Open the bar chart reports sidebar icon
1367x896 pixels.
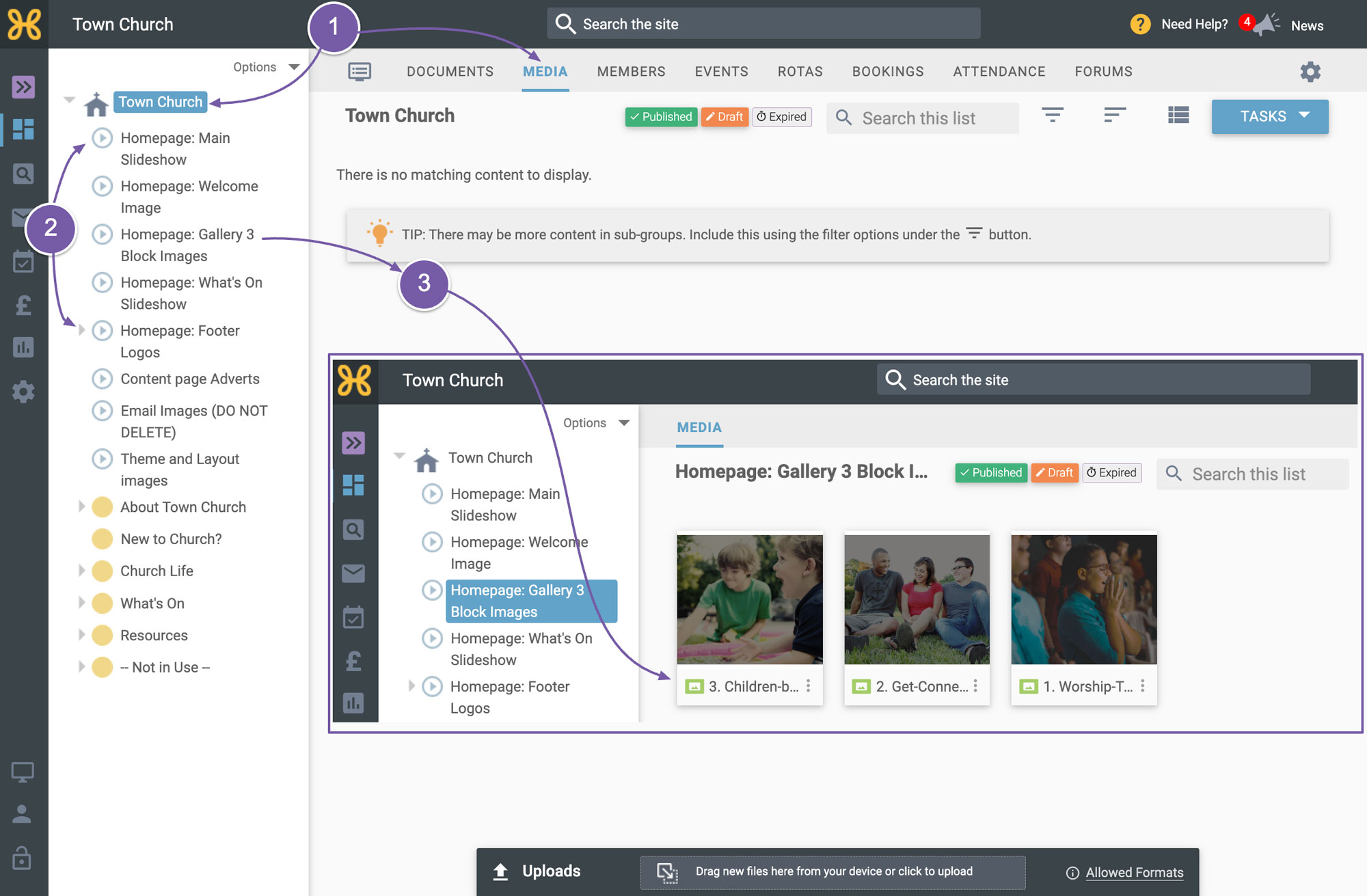click(23, 347)
